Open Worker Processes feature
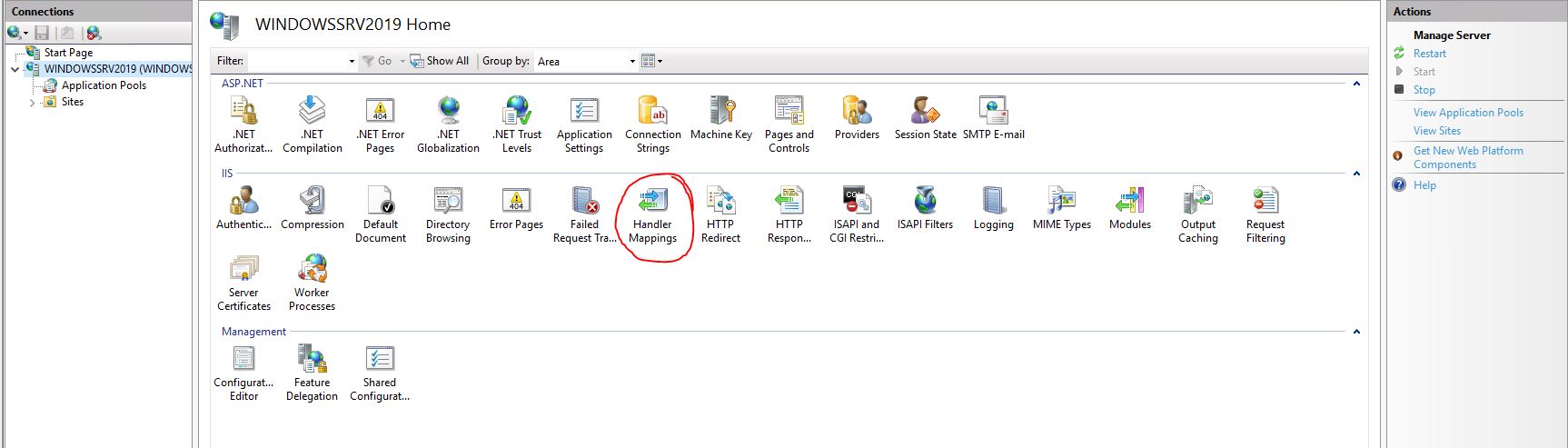Image resolution: width=1568 pixels, height=448 pixels. coord(312,283)
